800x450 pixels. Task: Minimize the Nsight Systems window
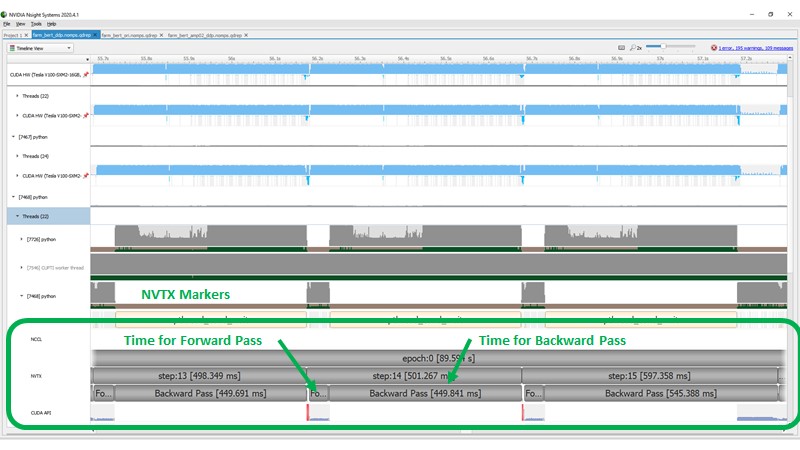[752, 14]
